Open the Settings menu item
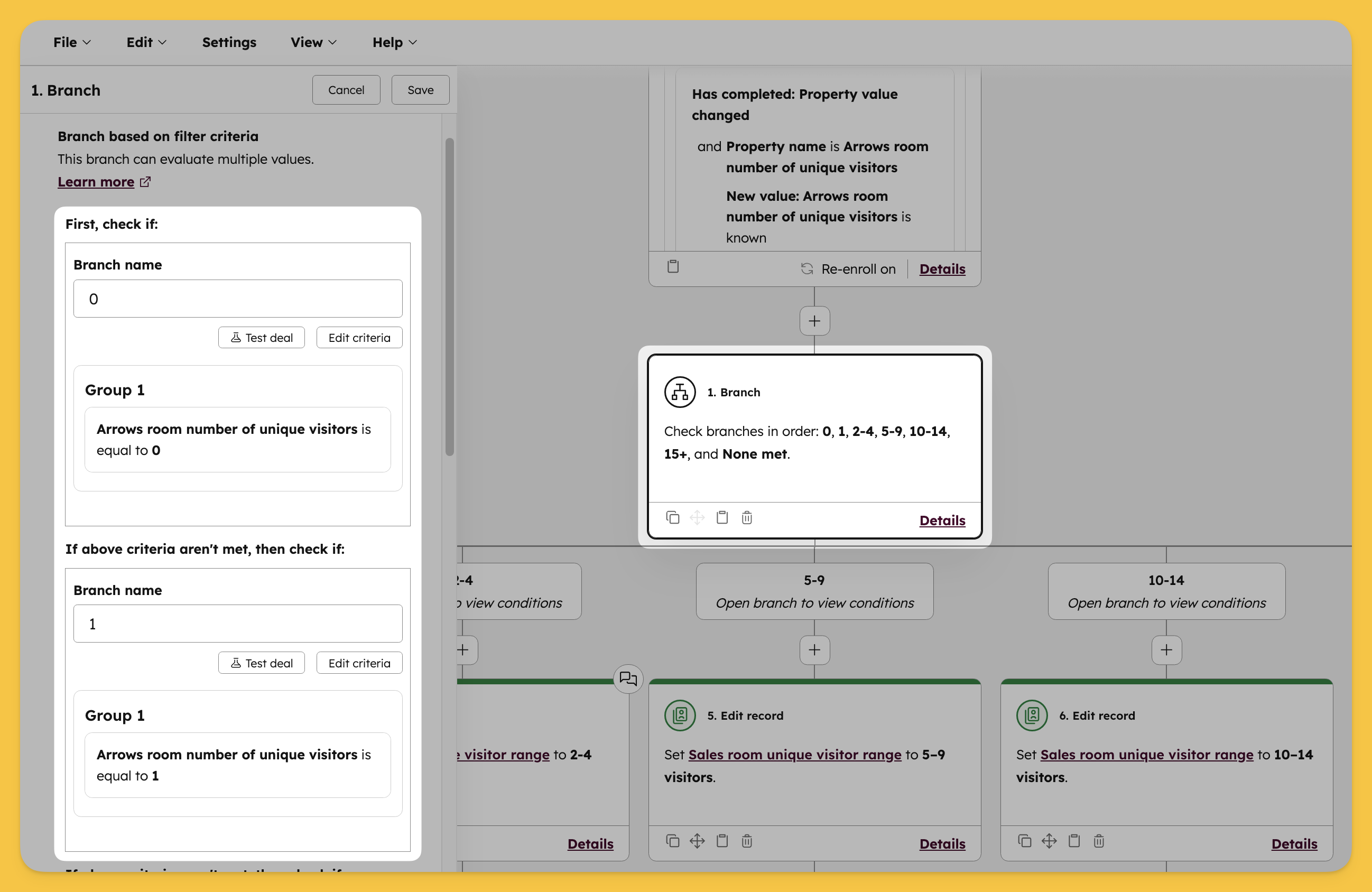 point(229,43)
